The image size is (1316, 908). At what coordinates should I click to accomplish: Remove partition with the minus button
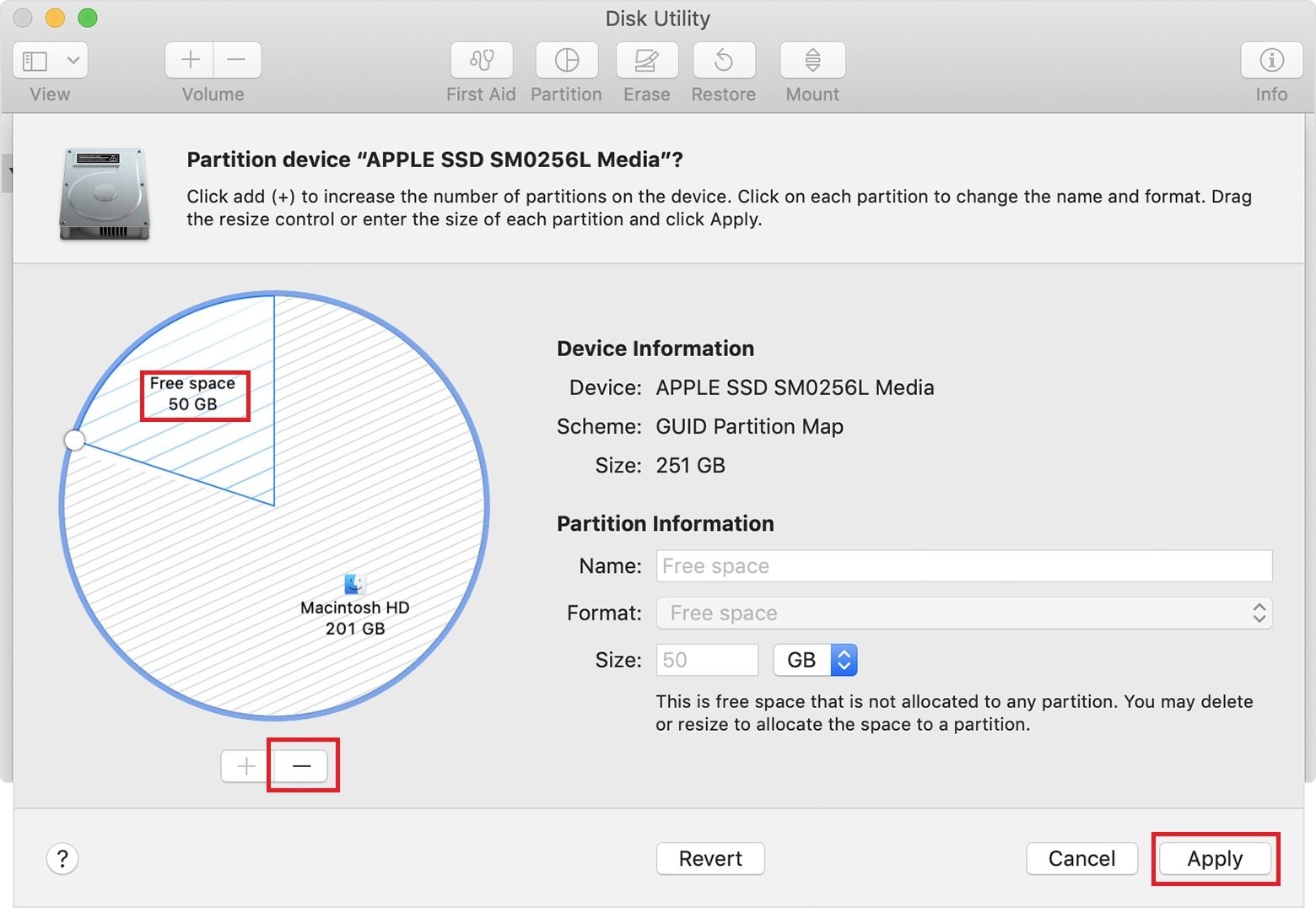[x=302, y=766]
